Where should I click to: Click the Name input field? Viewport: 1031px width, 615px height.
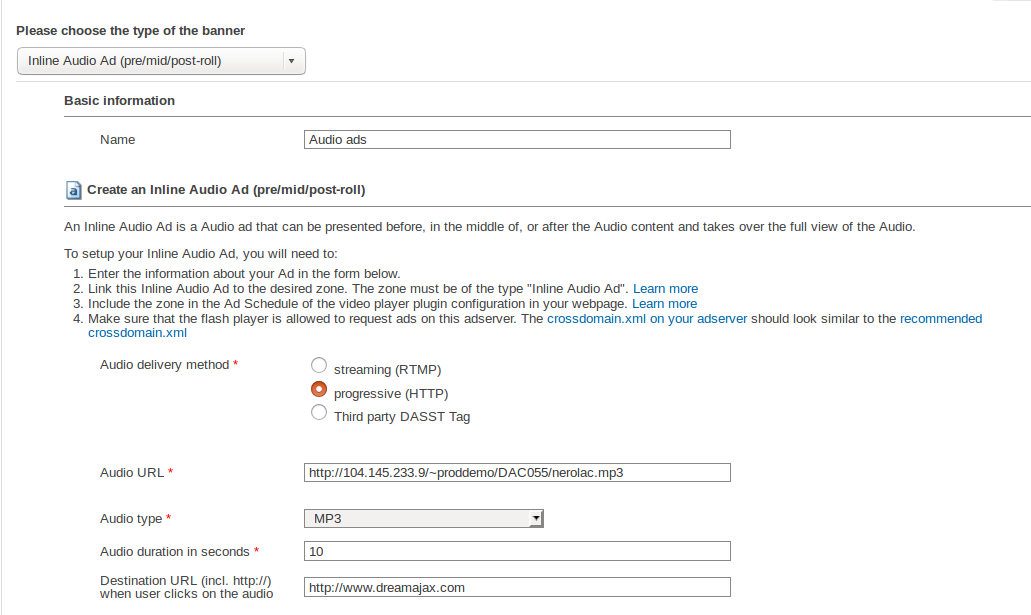tap(516, 140)
